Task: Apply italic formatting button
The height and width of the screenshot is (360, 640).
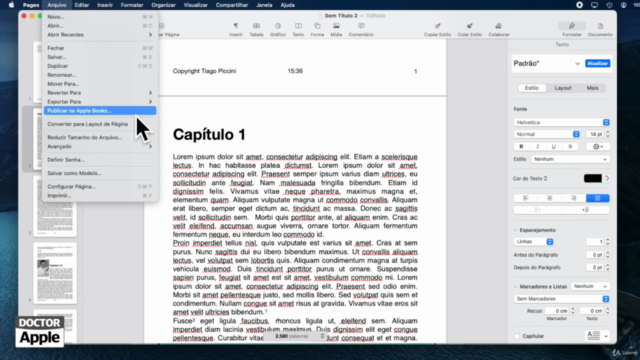Action: [x=538, y=147]
